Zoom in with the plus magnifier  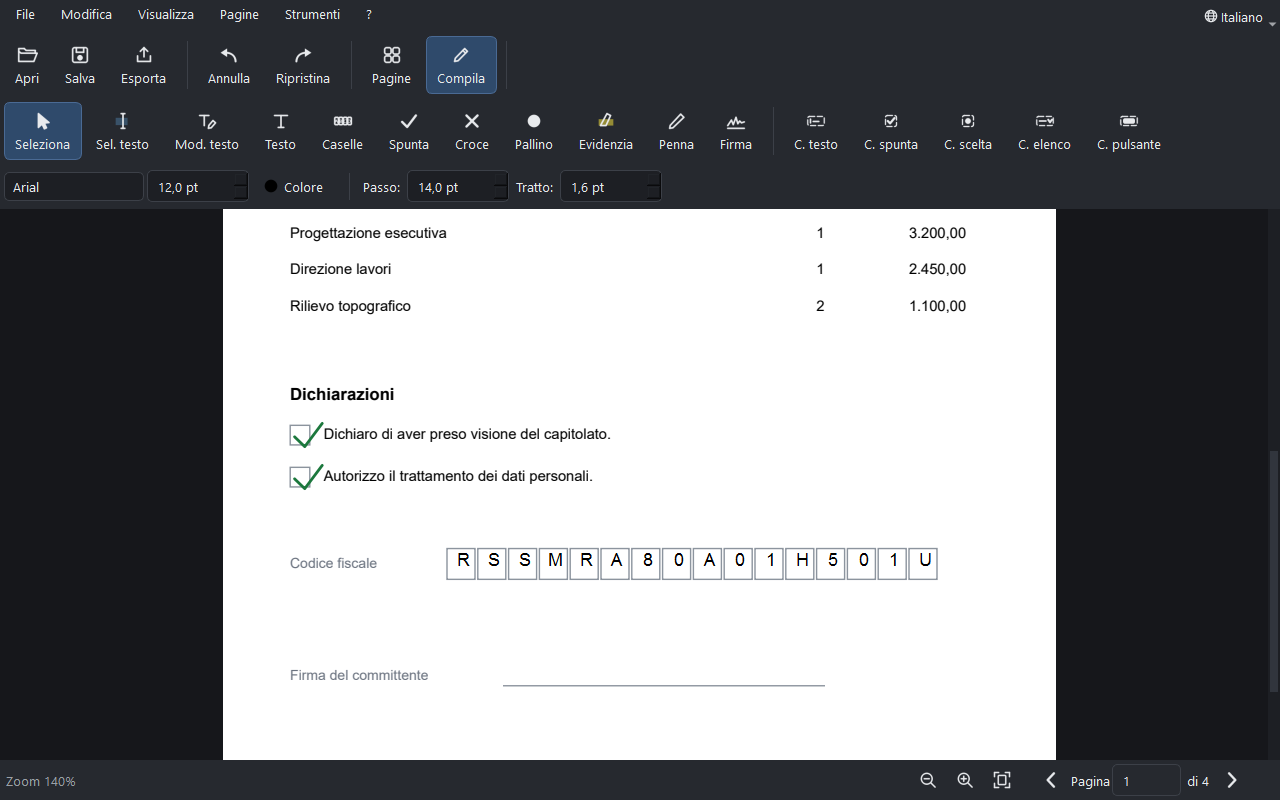(965, 780)
